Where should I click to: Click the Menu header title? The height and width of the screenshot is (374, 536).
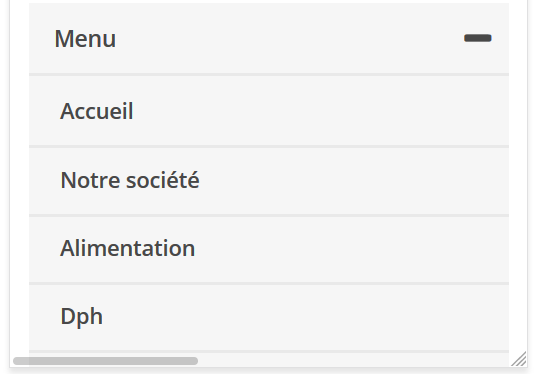(x=85, y=39)
